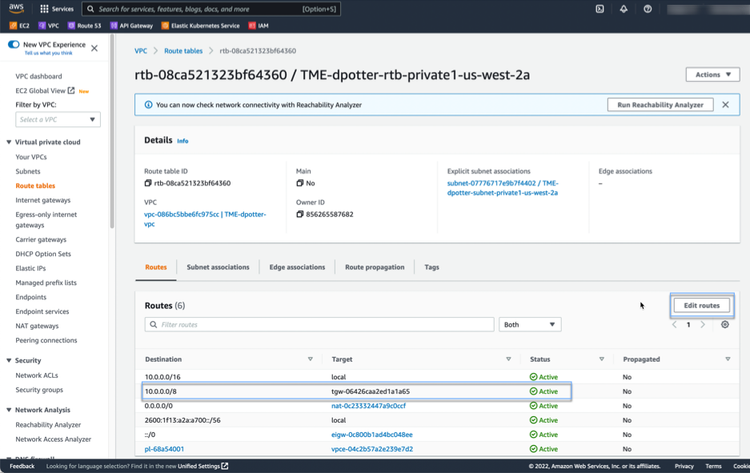Open the Both filter dropdown
The height and width of the screenshot is (473, 750).
(529, 324)
